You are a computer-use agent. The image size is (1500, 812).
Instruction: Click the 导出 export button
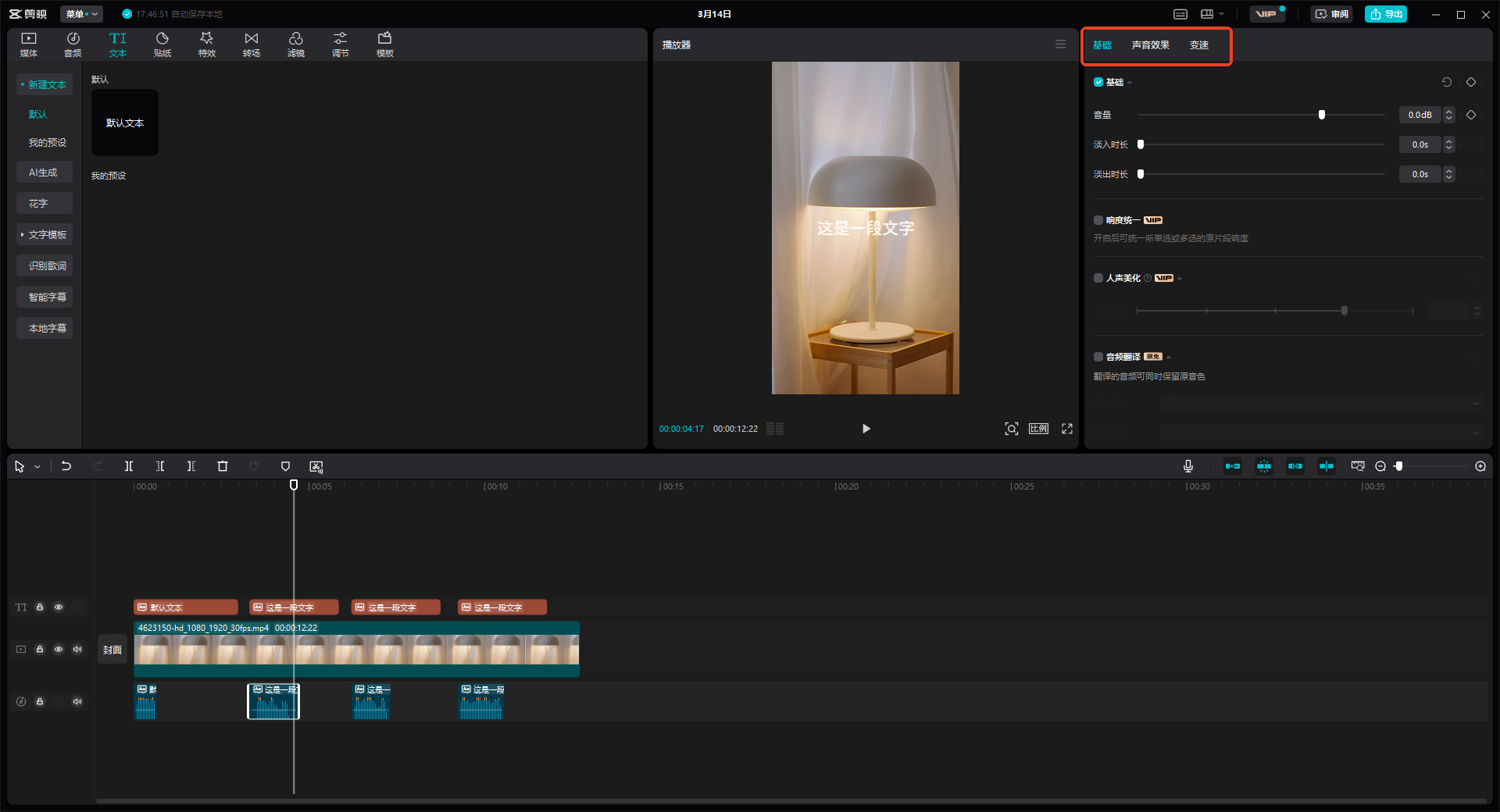tap(1386, 14)
